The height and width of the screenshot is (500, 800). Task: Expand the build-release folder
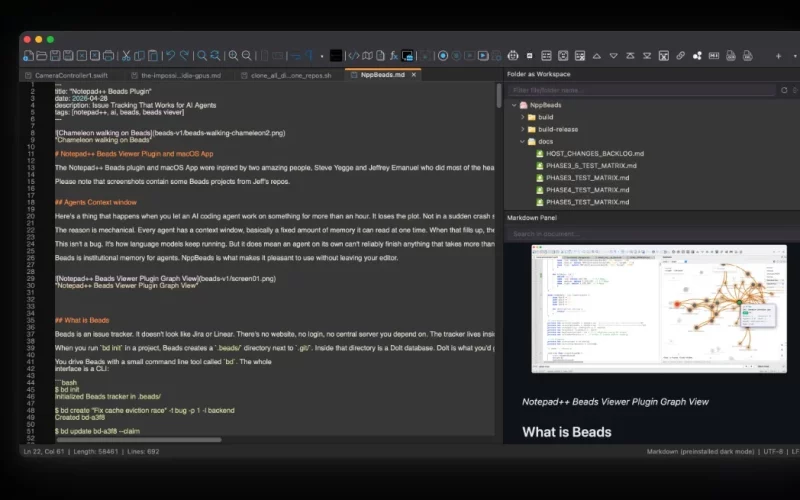[522, 130]
